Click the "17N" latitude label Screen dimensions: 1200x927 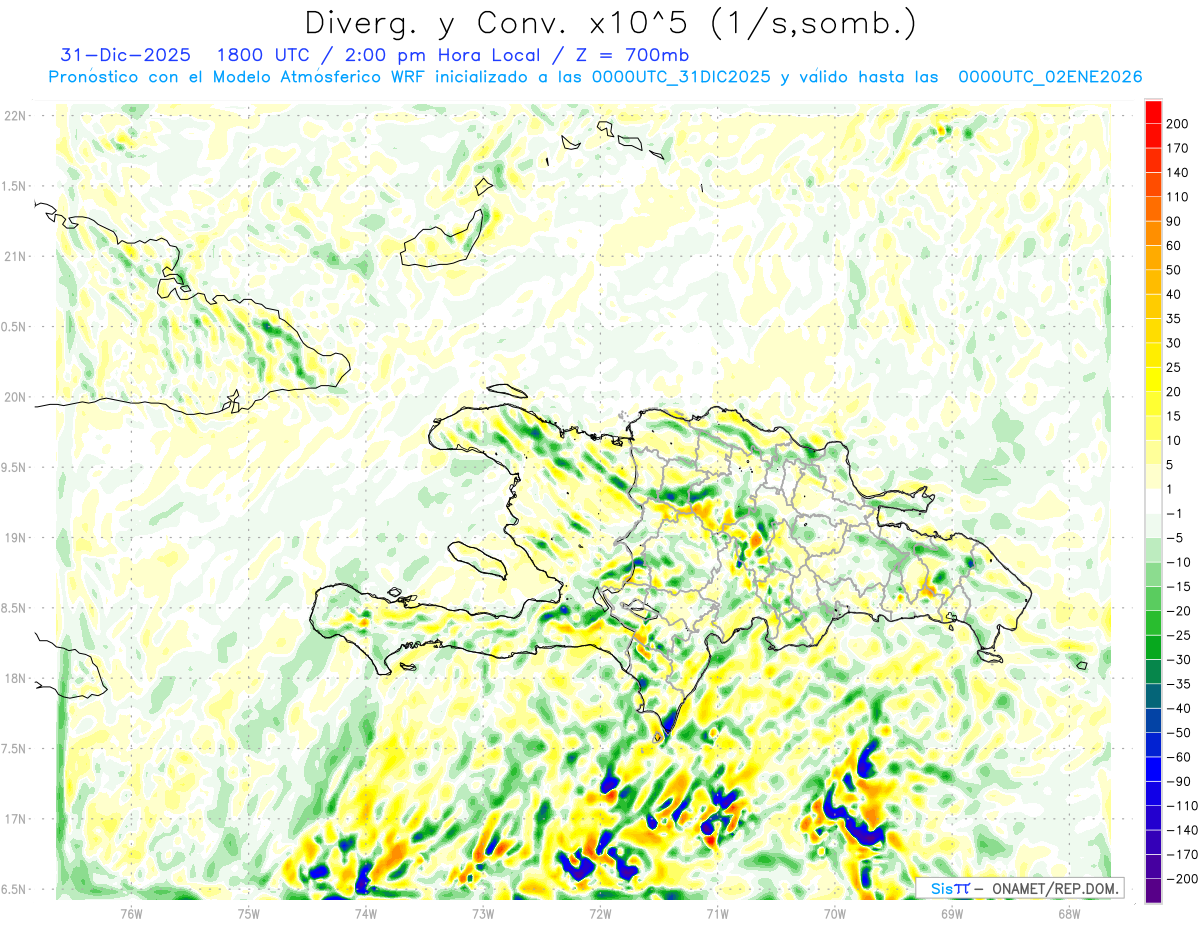[14, 819]
